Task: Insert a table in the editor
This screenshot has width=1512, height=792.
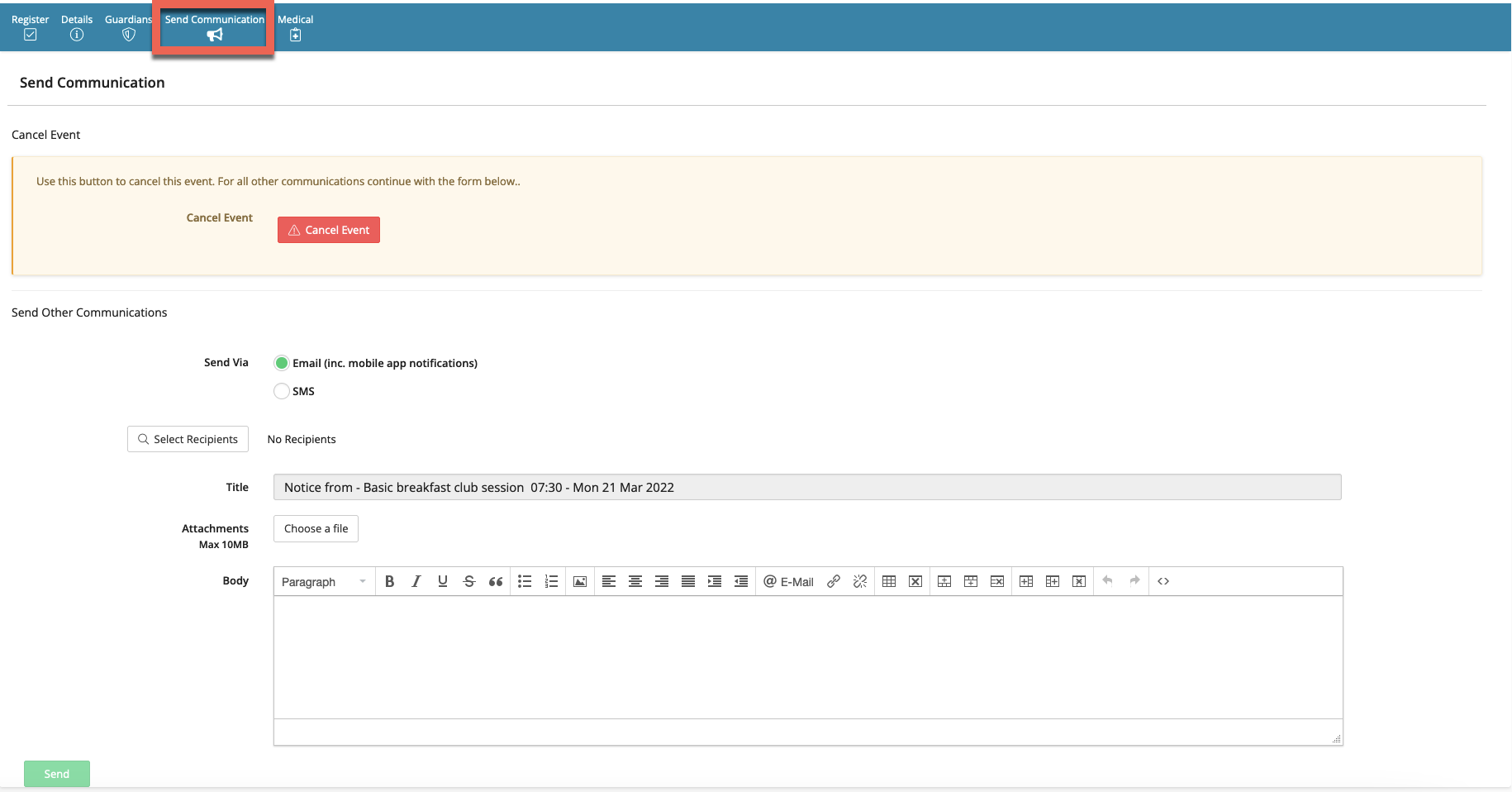Action: (889, 581)
